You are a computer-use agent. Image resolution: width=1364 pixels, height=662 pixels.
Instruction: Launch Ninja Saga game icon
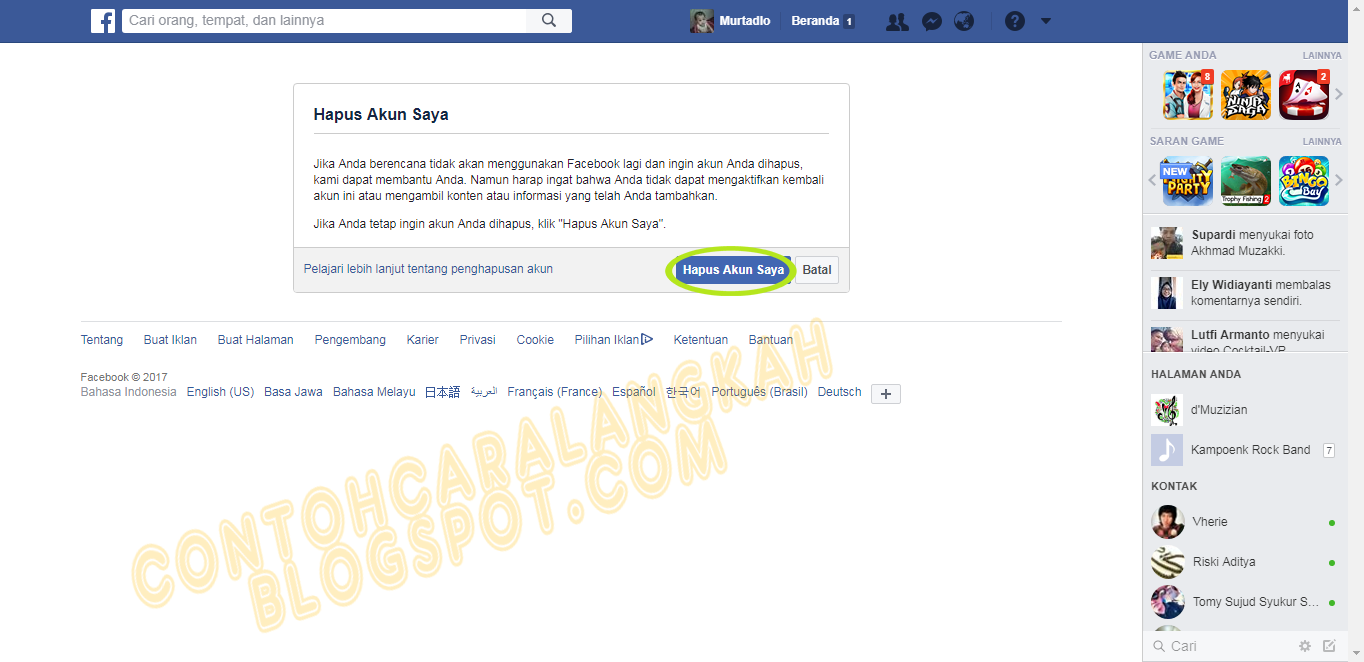(x=1246, y=95)
